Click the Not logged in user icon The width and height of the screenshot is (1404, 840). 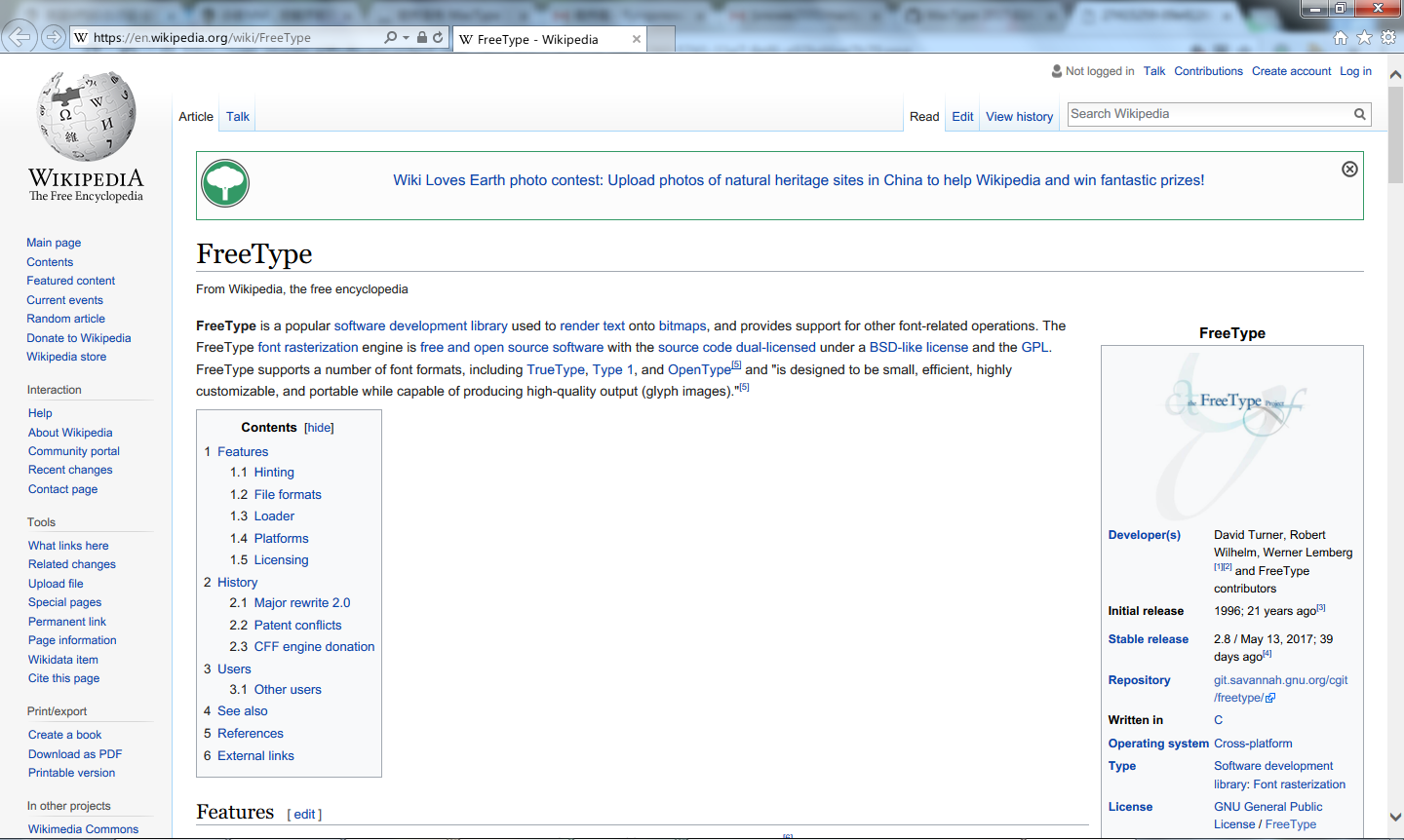[x=1057, y=71]
